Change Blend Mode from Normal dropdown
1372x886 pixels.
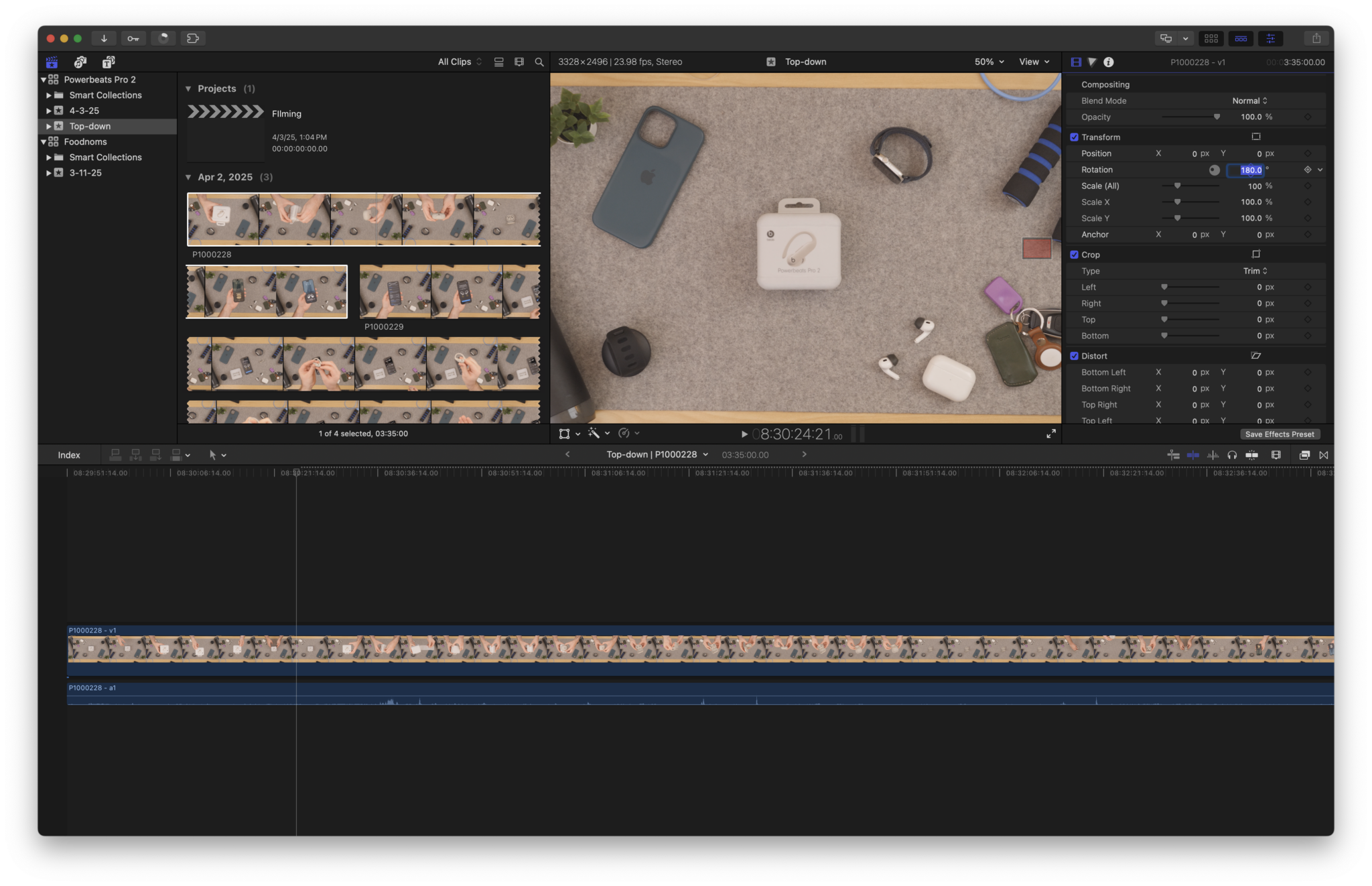click(x=1249, y=101)
